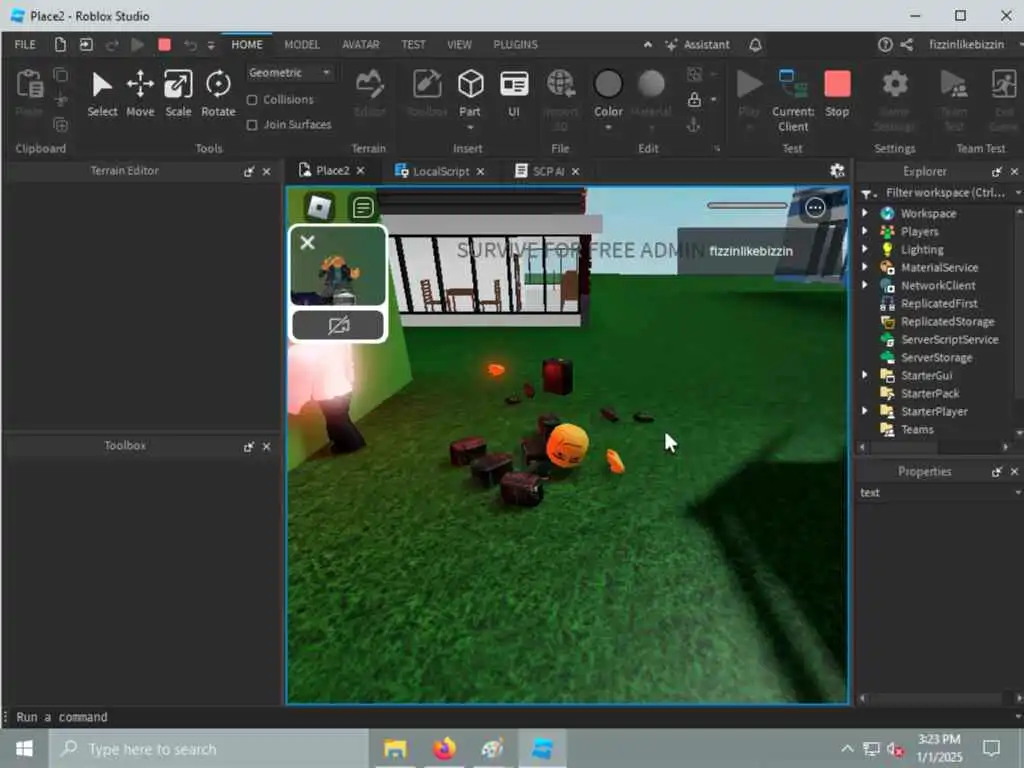The width and height of the screenshot is (1024, 768).
Task: Open viewport settings gear icon
Action: click(x=837, y=171)
